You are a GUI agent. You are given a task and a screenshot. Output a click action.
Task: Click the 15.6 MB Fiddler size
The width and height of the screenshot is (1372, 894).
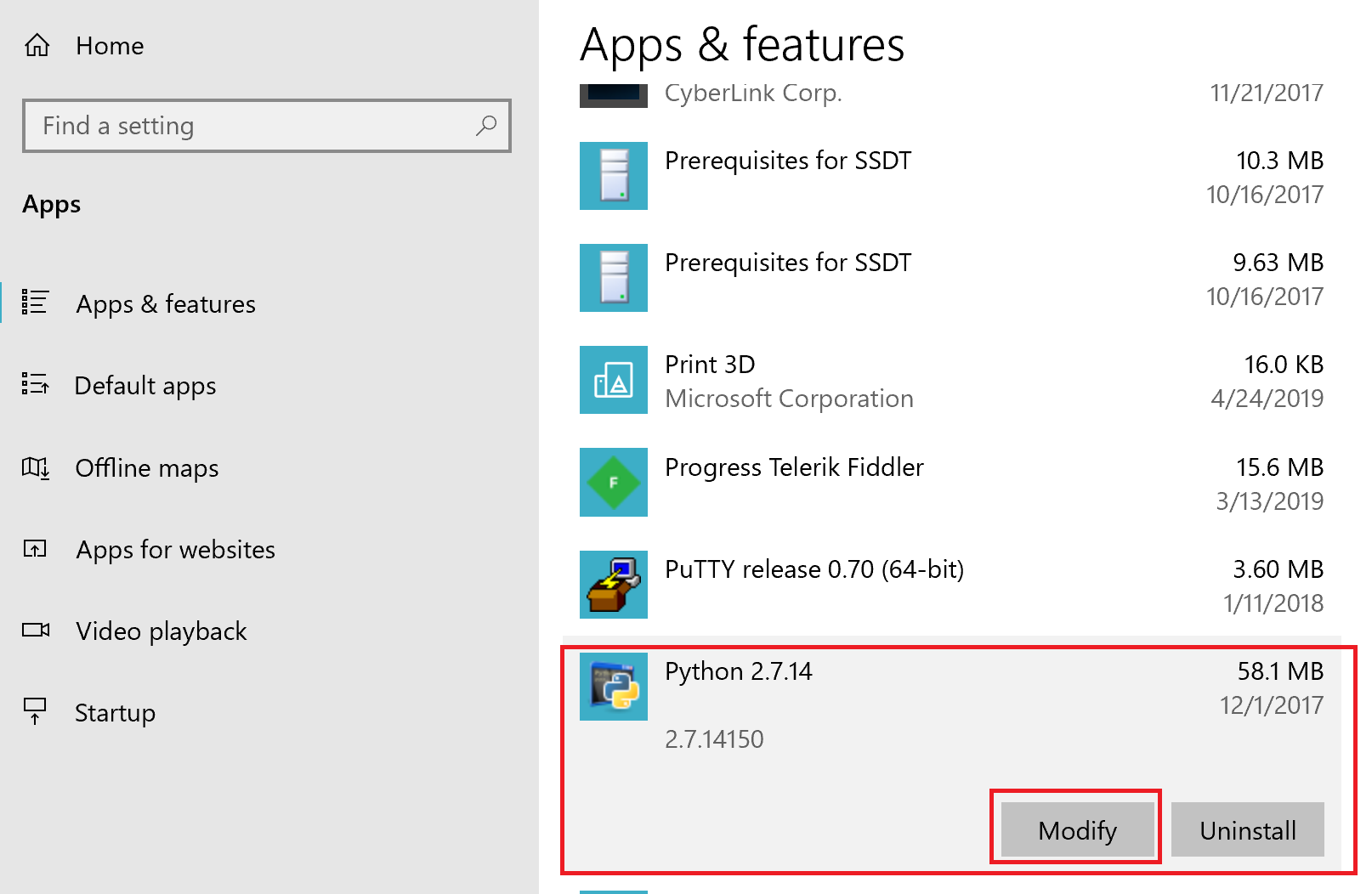coord(1279,467)
